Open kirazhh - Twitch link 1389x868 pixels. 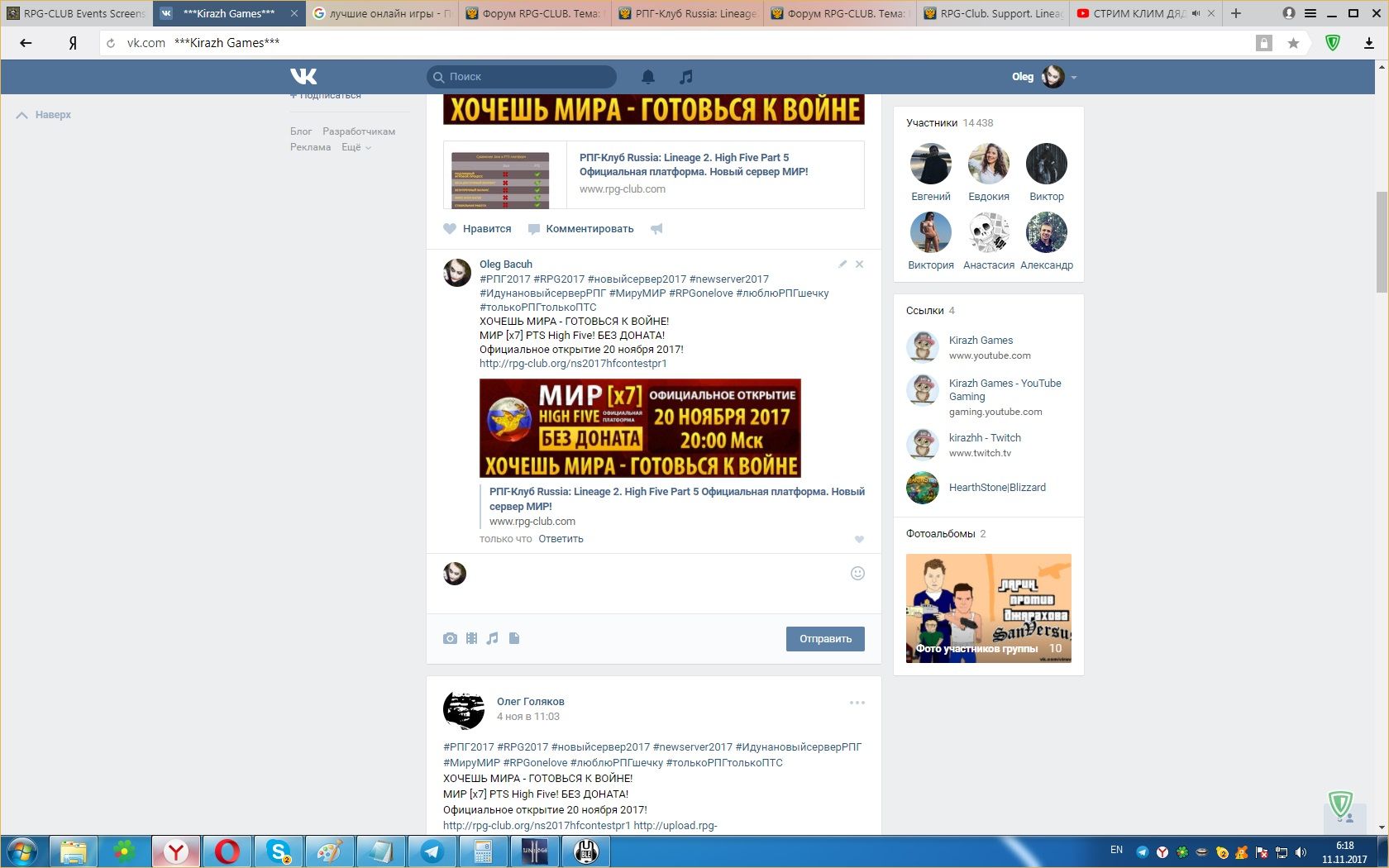[985, 438]
